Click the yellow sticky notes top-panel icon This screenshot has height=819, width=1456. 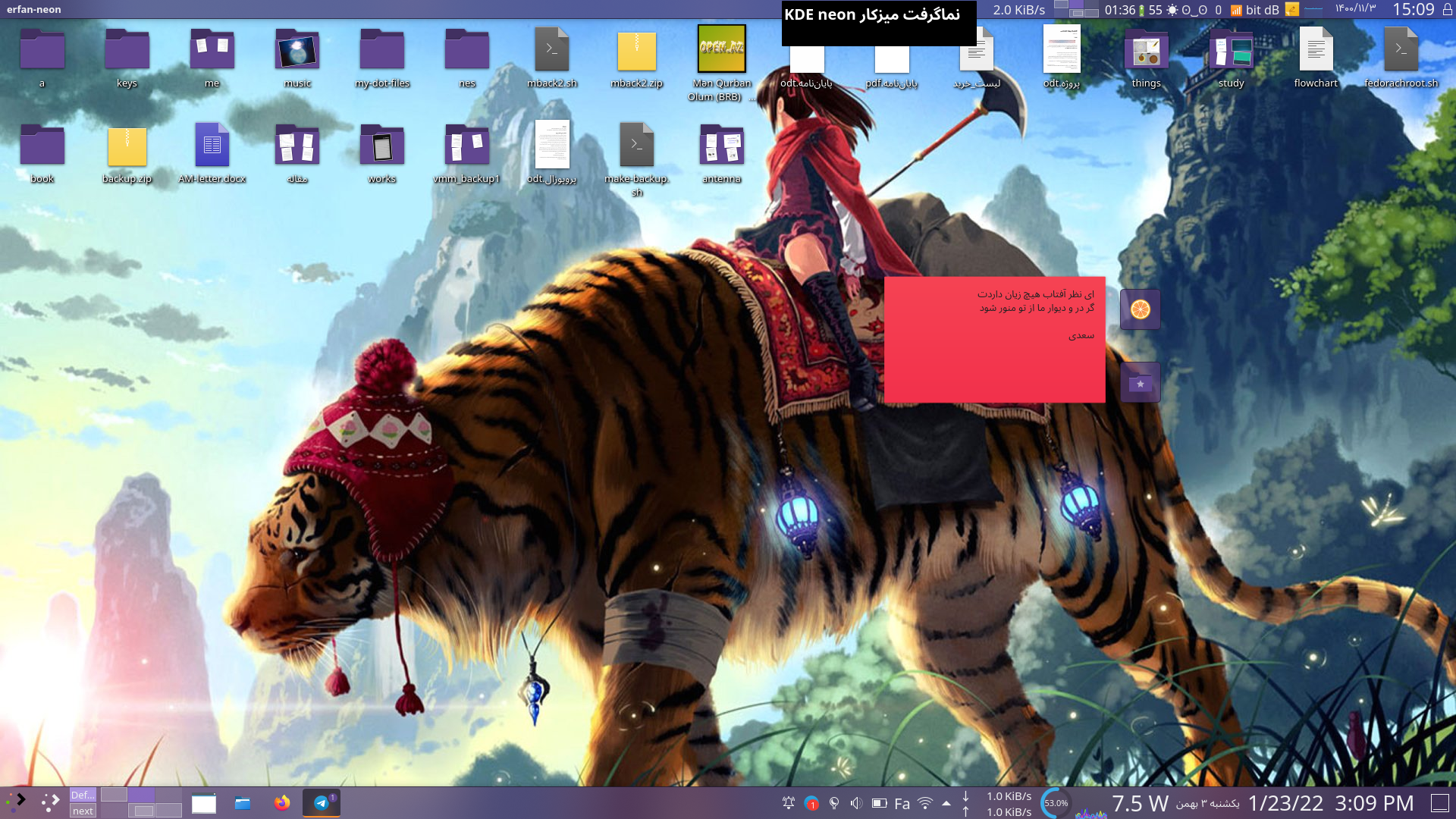[1292, 10]
